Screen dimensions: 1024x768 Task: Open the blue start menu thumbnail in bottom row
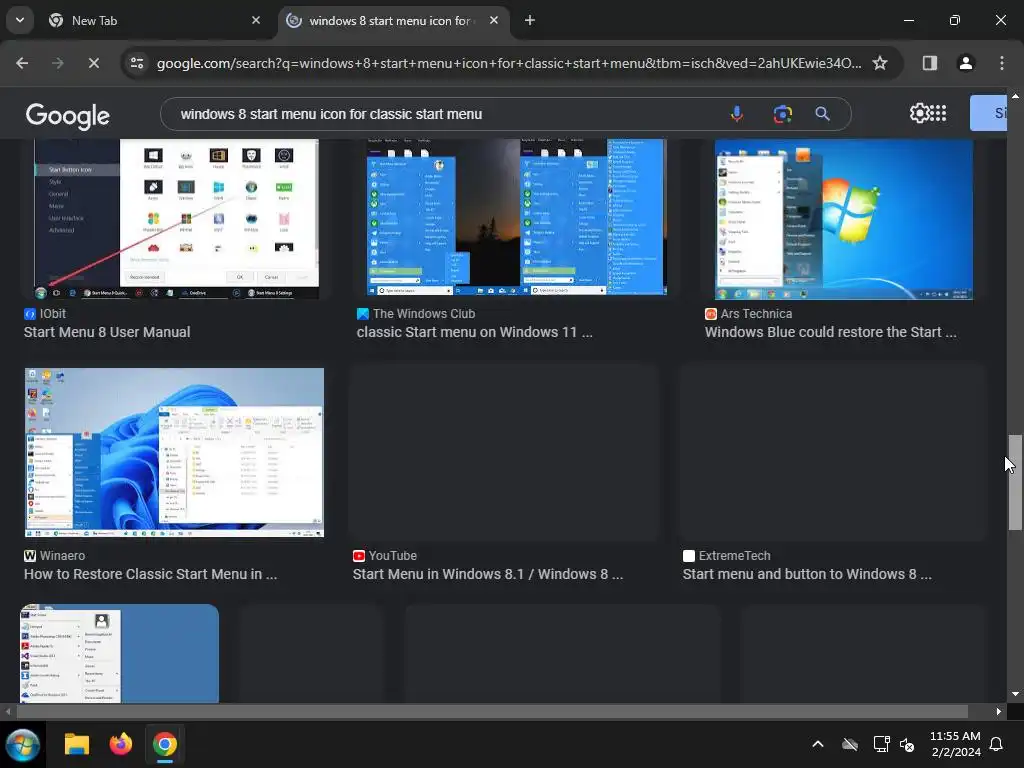[120, 653]
